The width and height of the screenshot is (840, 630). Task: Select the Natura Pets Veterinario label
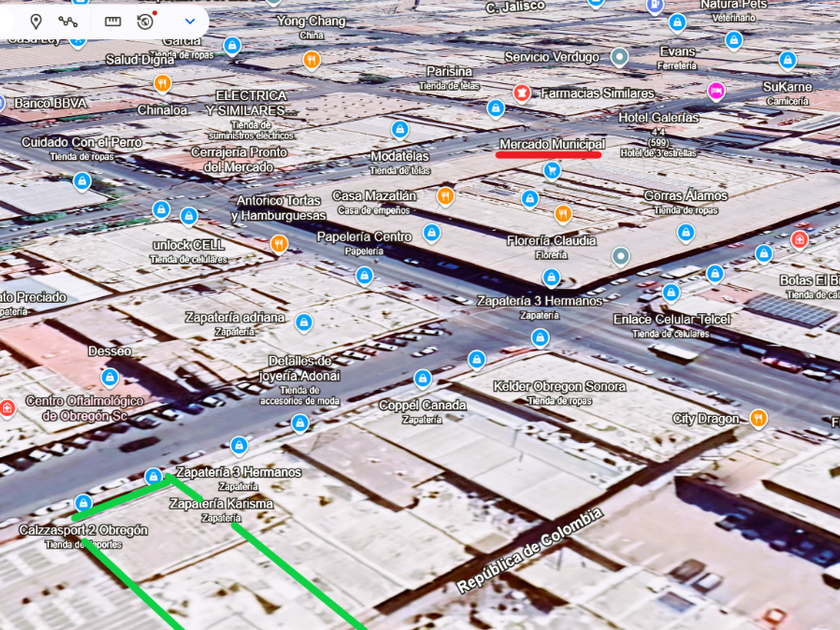point(733,11)
